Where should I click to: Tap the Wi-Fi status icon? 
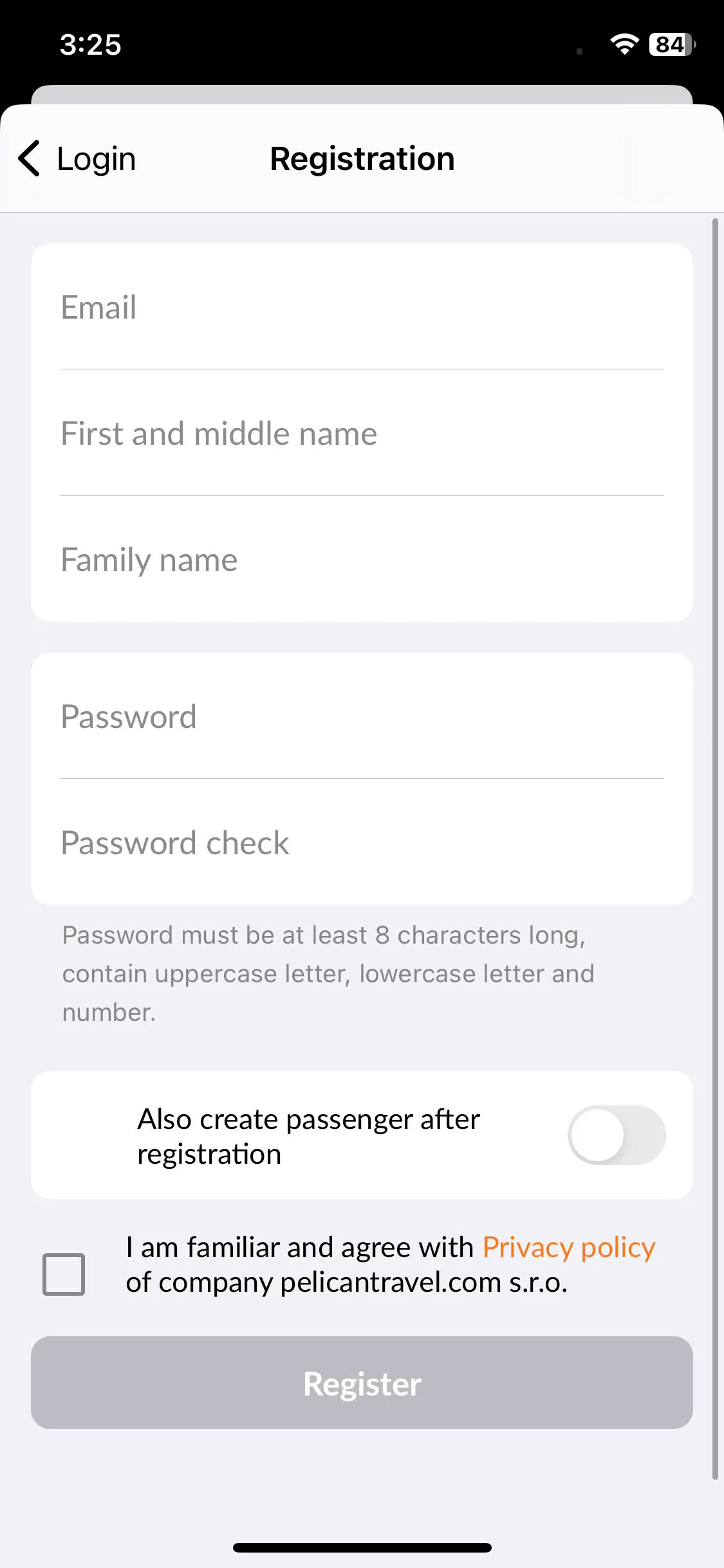click(x=624, y=44)
